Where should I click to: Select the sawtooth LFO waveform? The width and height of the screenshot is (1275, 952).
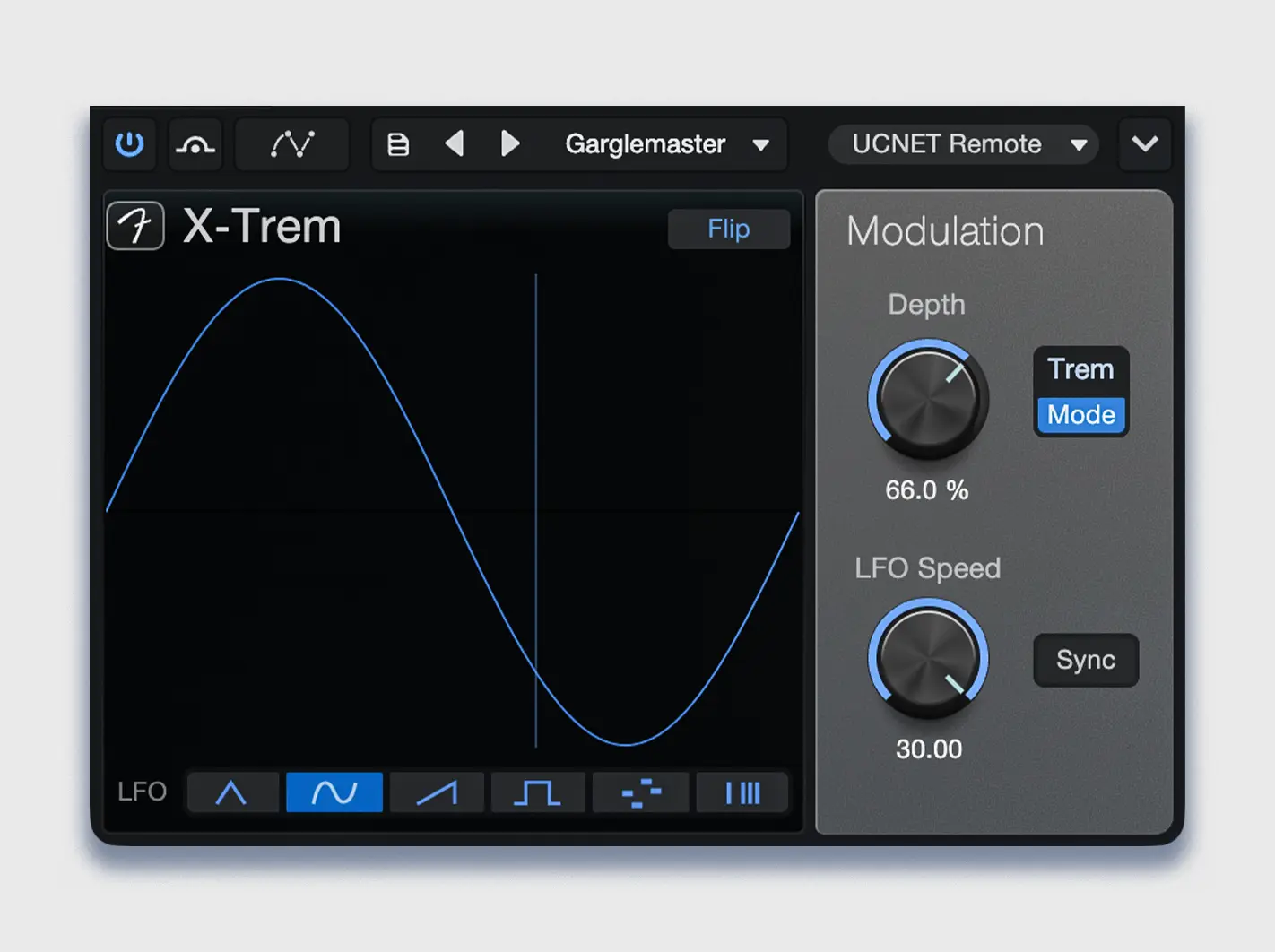point(438,792)
